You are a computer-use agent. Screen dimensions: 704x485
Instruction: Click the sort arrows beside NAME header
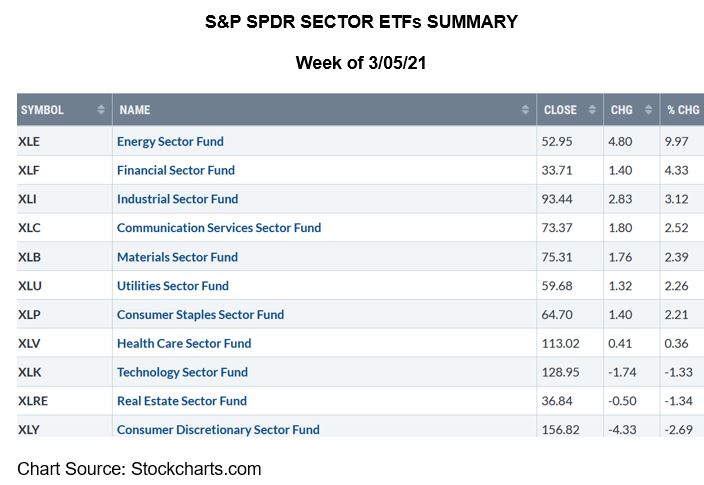526,110
